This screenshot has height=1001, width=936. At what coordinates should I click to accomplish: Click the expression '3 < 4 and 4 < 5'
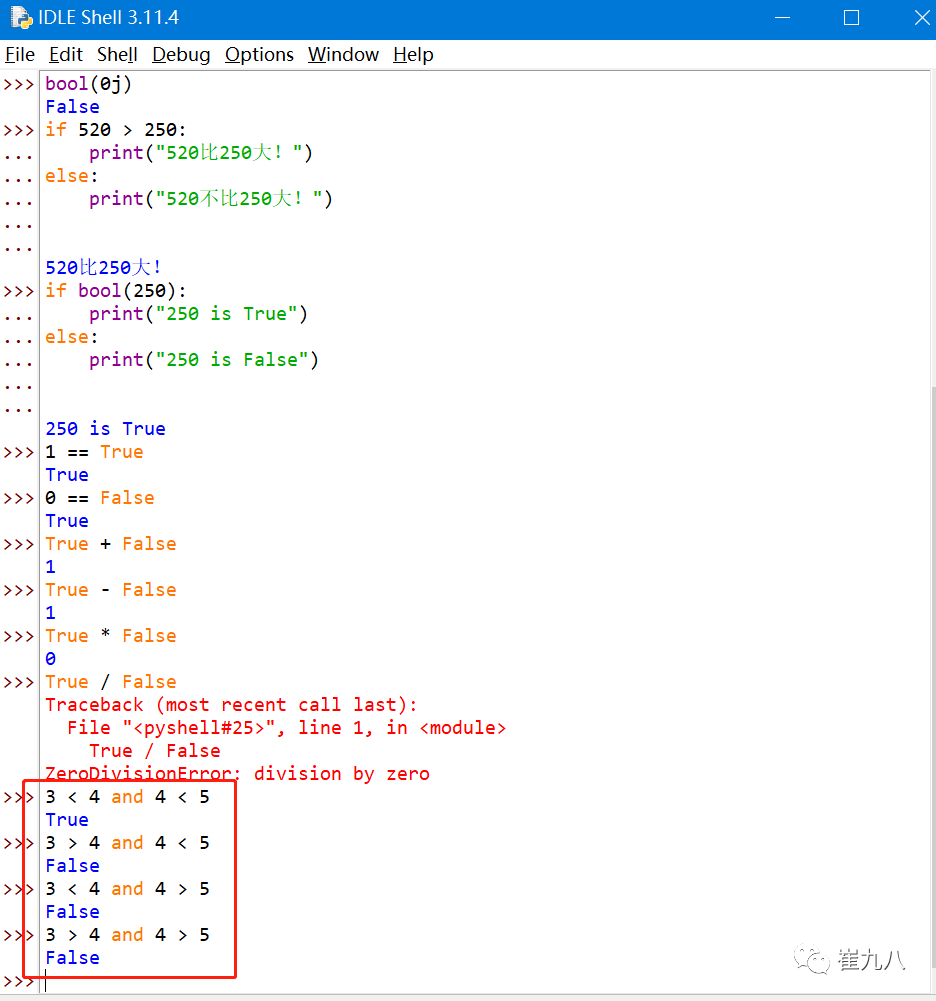coord(127,796)
